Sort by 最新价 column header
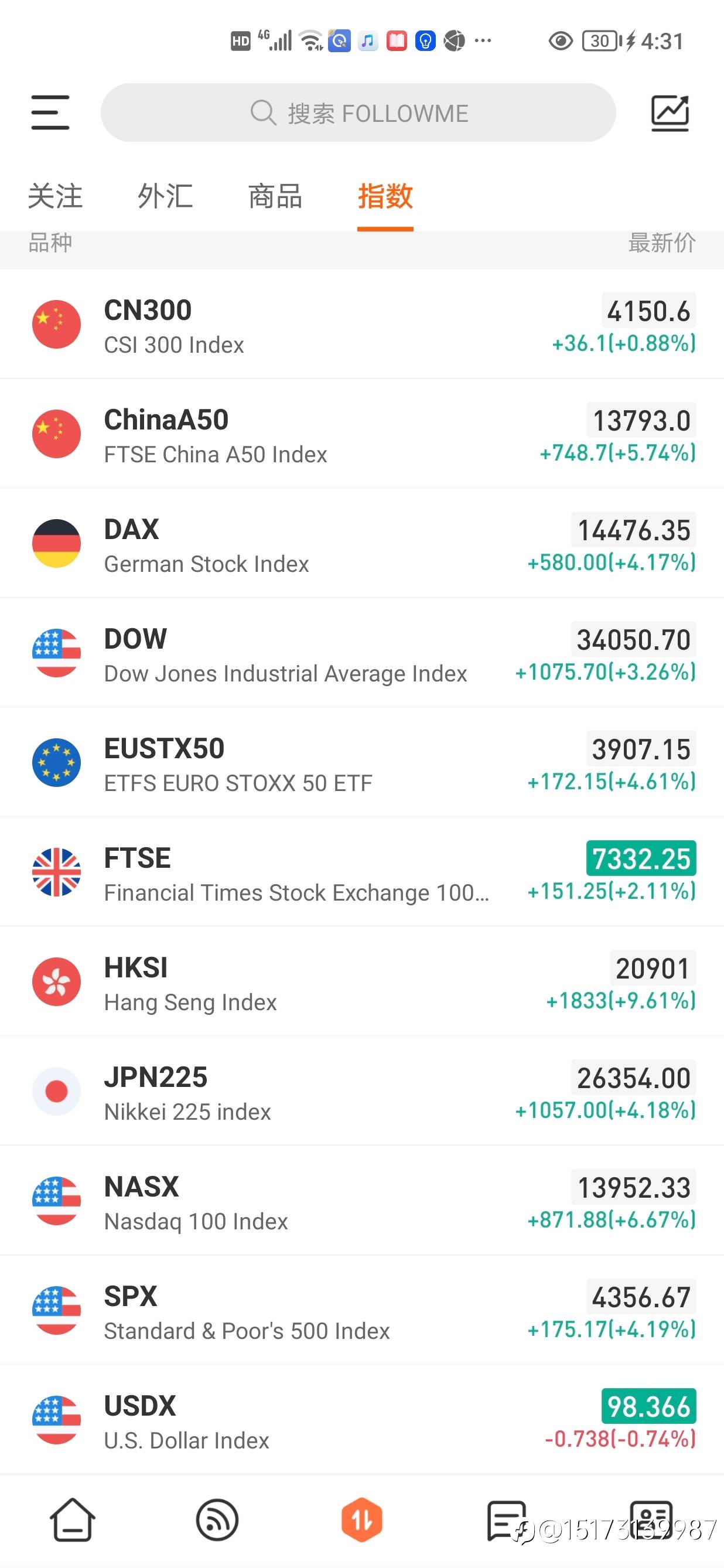This screenshot has width=724, height=1568. tap(661, 243)
